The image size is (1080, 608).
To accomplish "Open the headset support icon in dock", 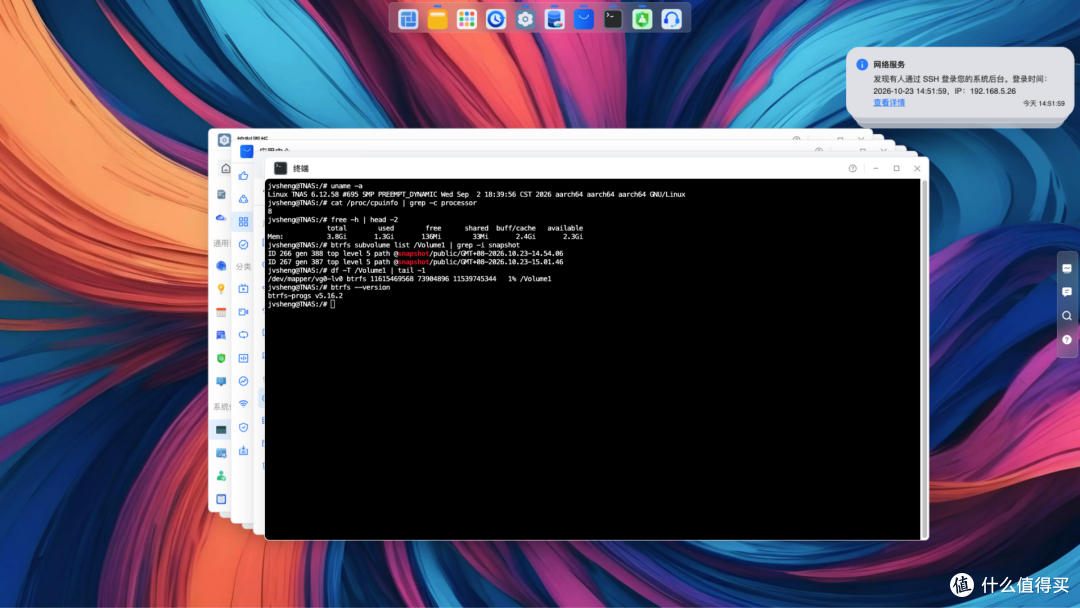I will (x=672, y=19).
